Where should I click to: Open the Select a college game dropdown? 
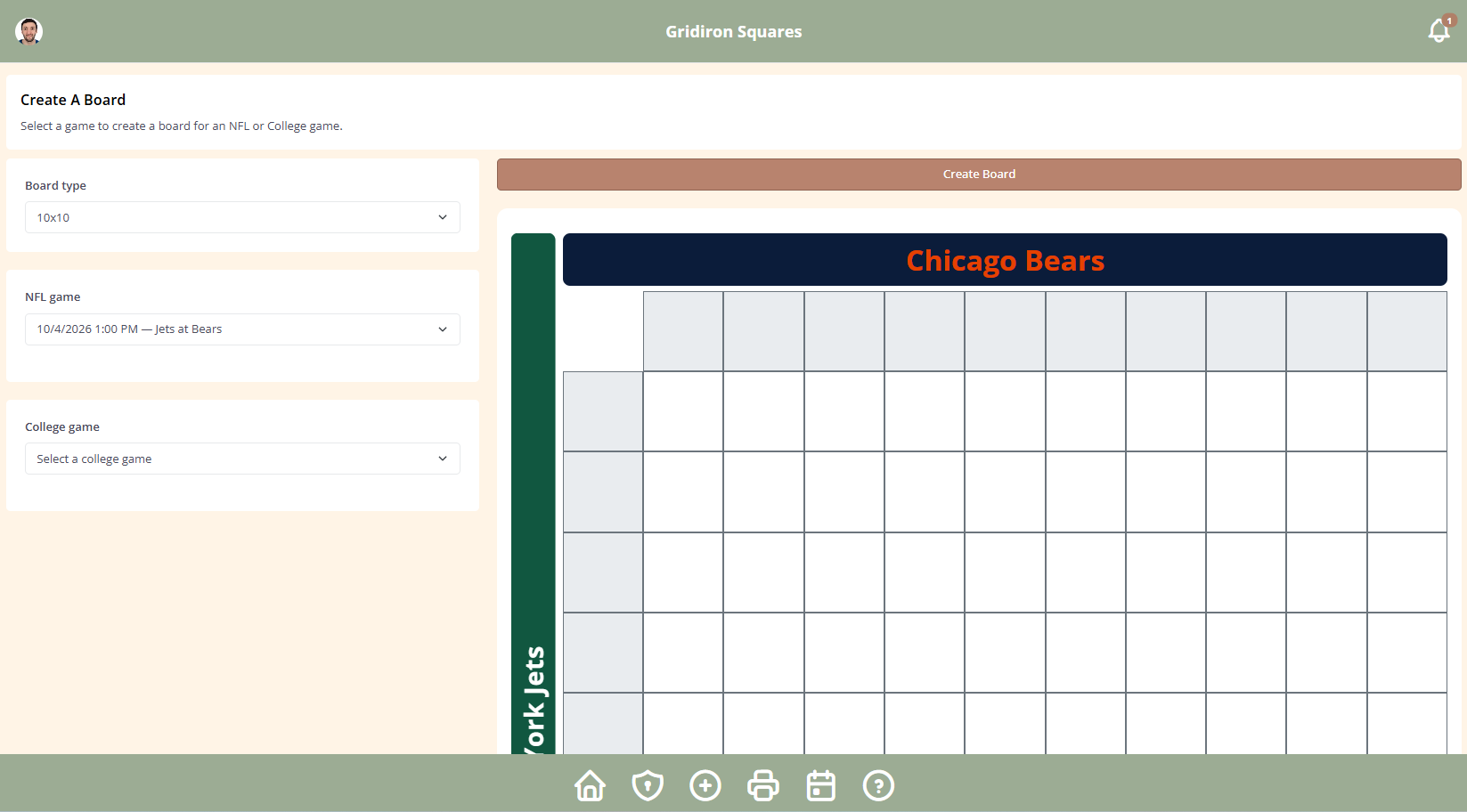[x=242, y=459]
